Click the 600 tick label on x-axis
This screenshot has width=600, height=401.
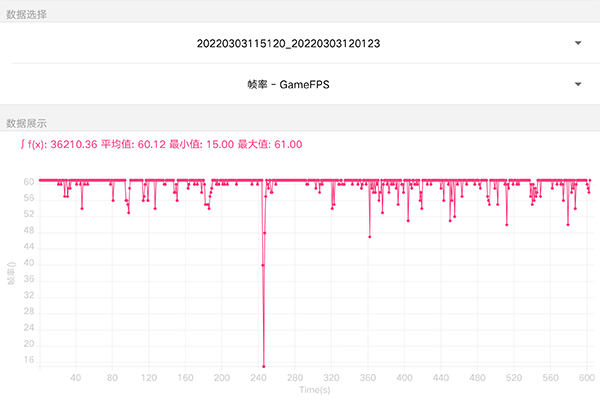pos(587,378)
